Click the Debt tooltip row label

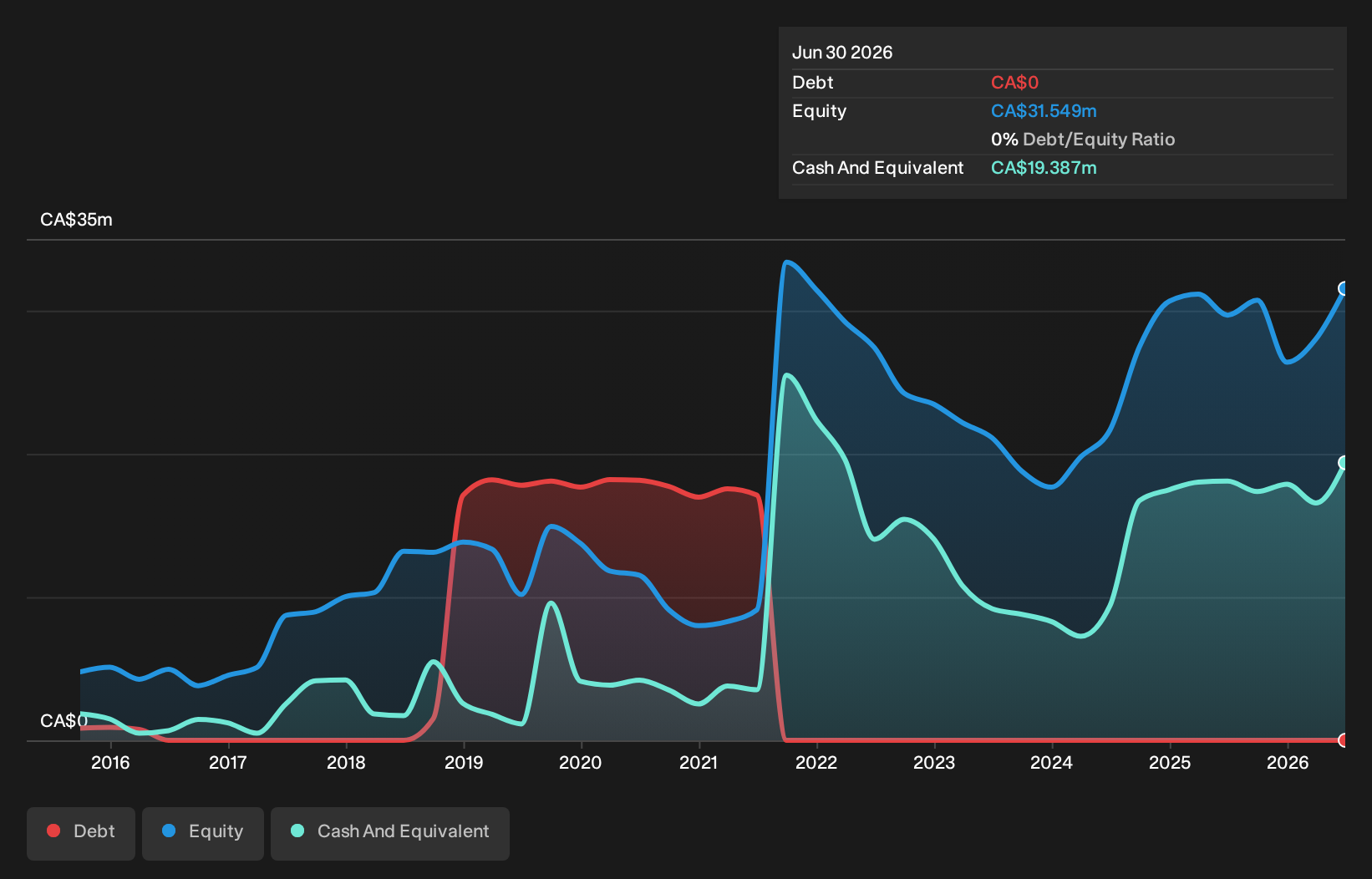pos(812,83)
